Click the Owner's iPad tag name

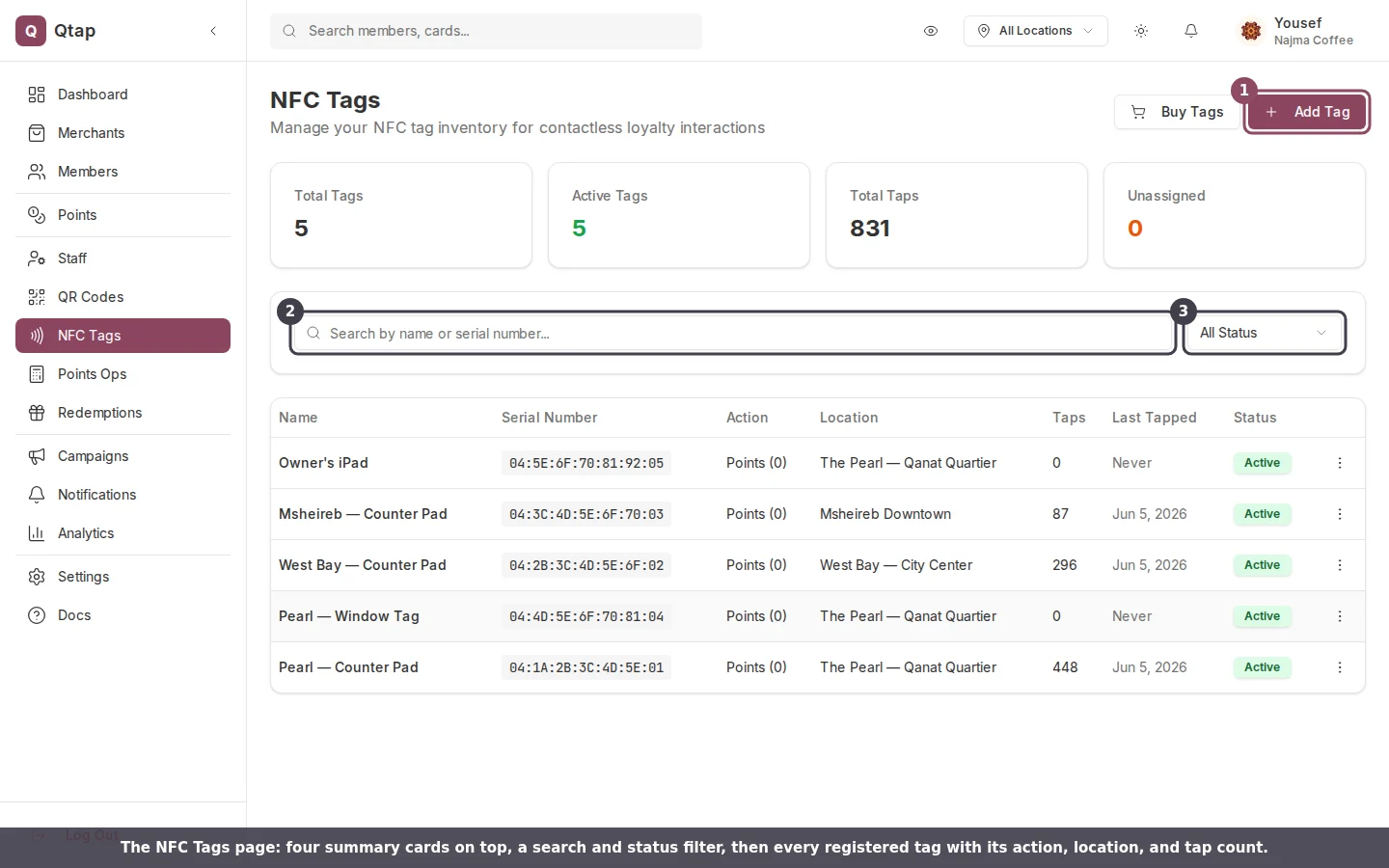tap(323, 463)
